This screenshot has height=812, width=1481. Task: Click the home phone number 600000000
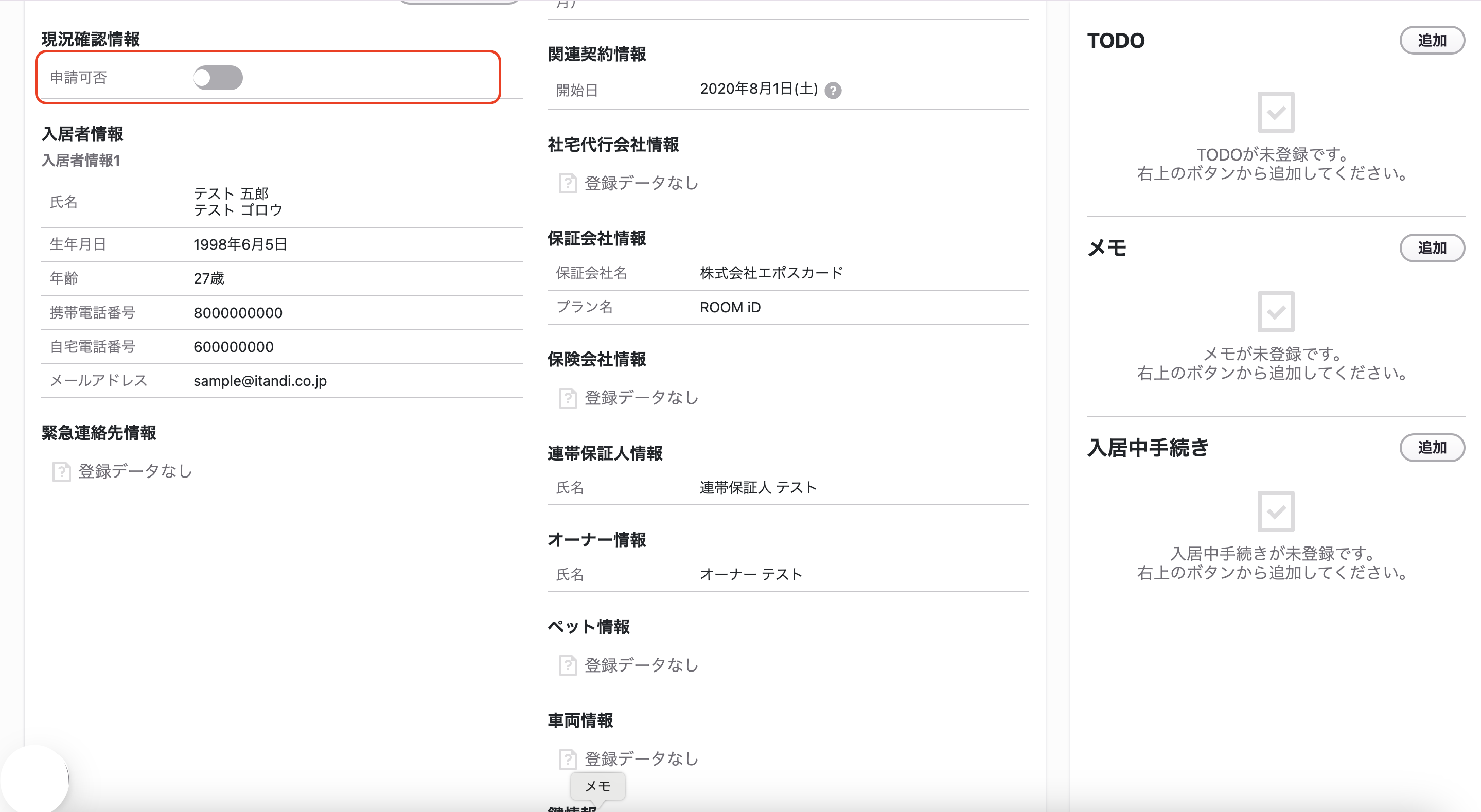point(234,347)
